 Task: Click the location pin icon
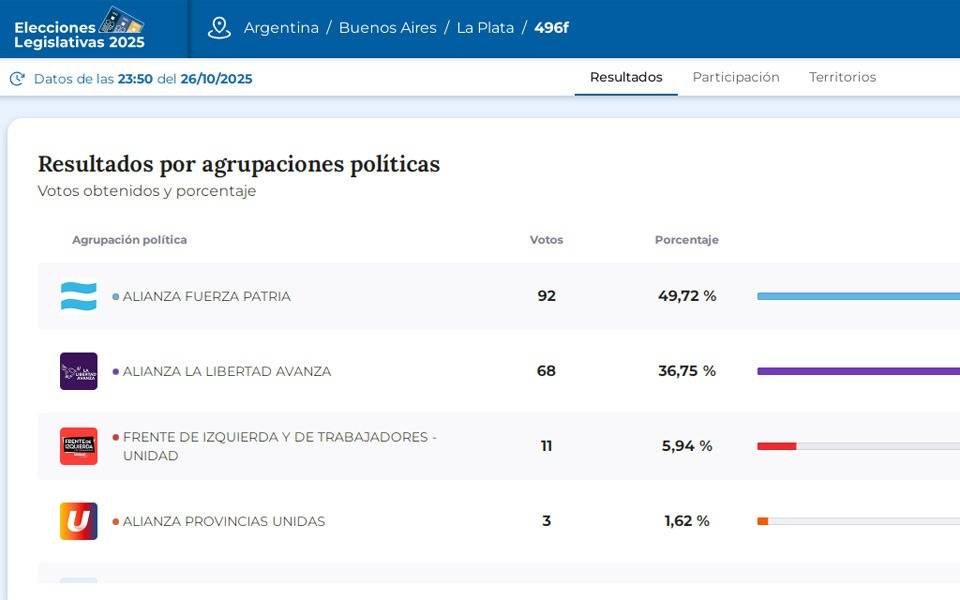click(x=219, y=28)
